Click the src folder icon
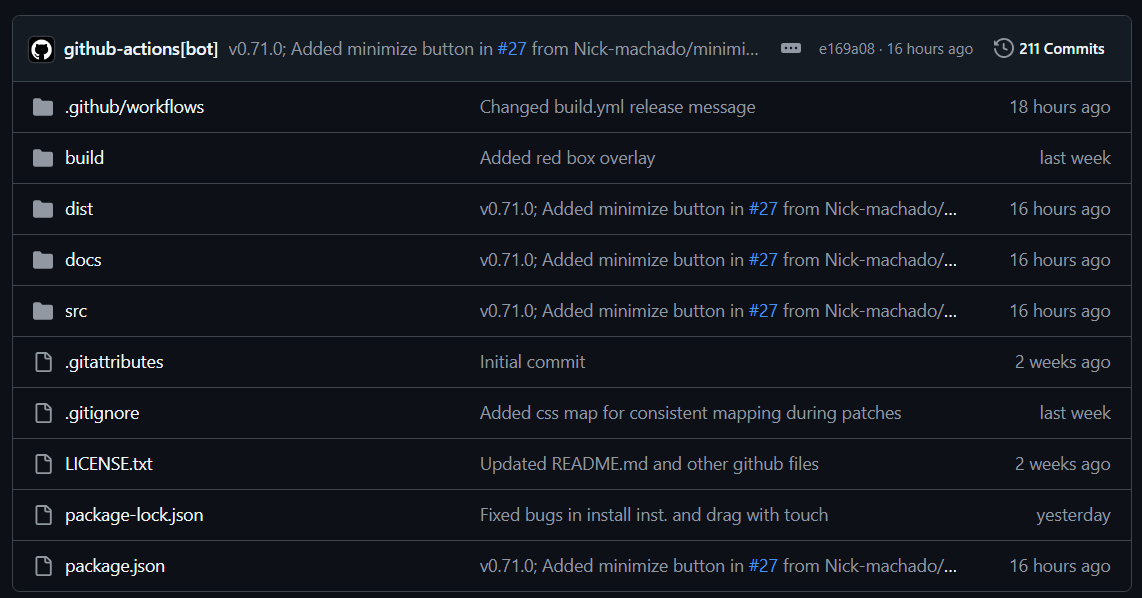This screenshot has height=598, width=1142. (43, 312)
